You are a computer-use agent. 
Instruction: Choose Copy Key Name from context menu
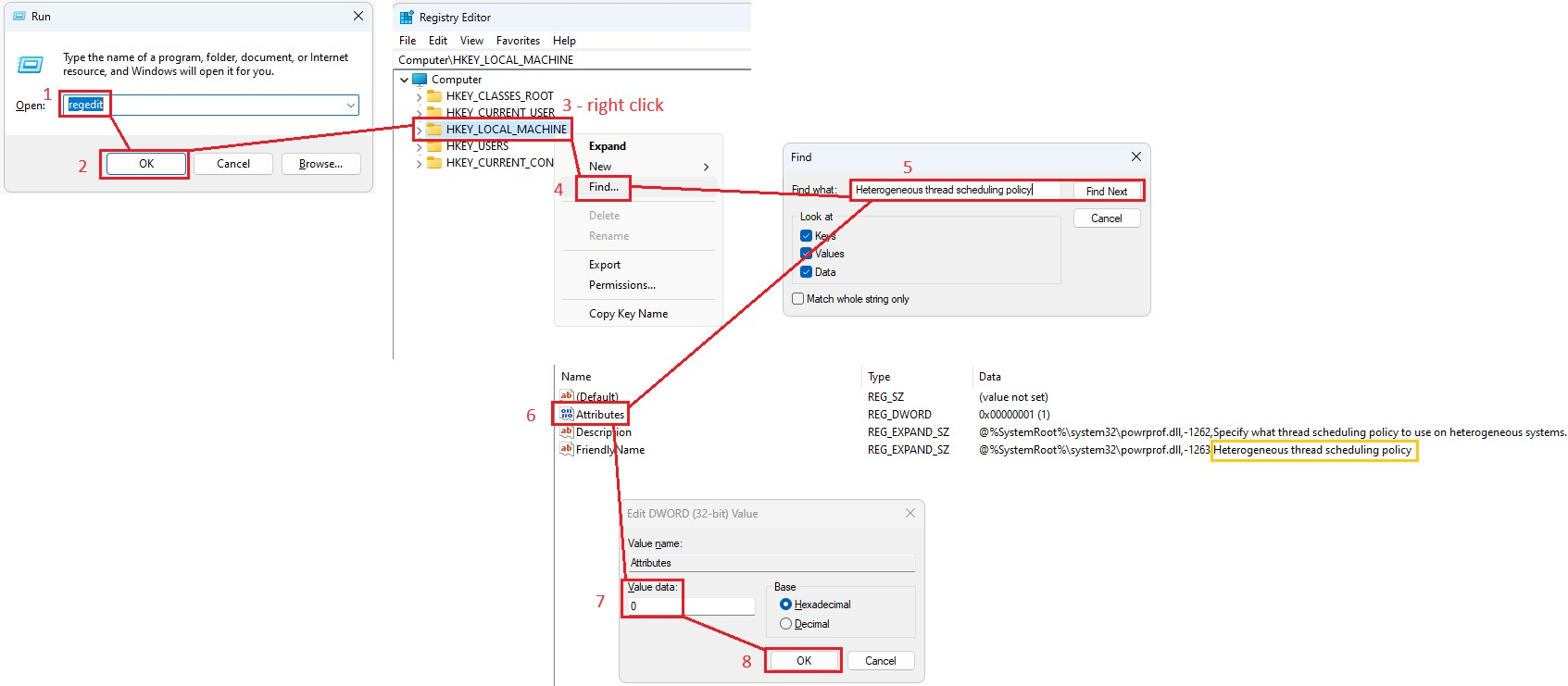(x=628, y=314)
